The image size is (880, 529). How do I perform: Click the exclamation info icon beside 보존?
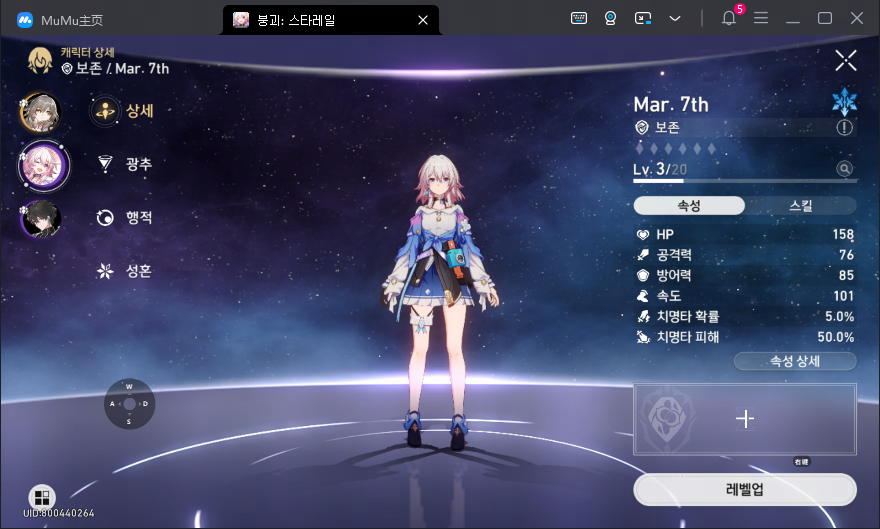pyautogui.click(x=845, y=128)
